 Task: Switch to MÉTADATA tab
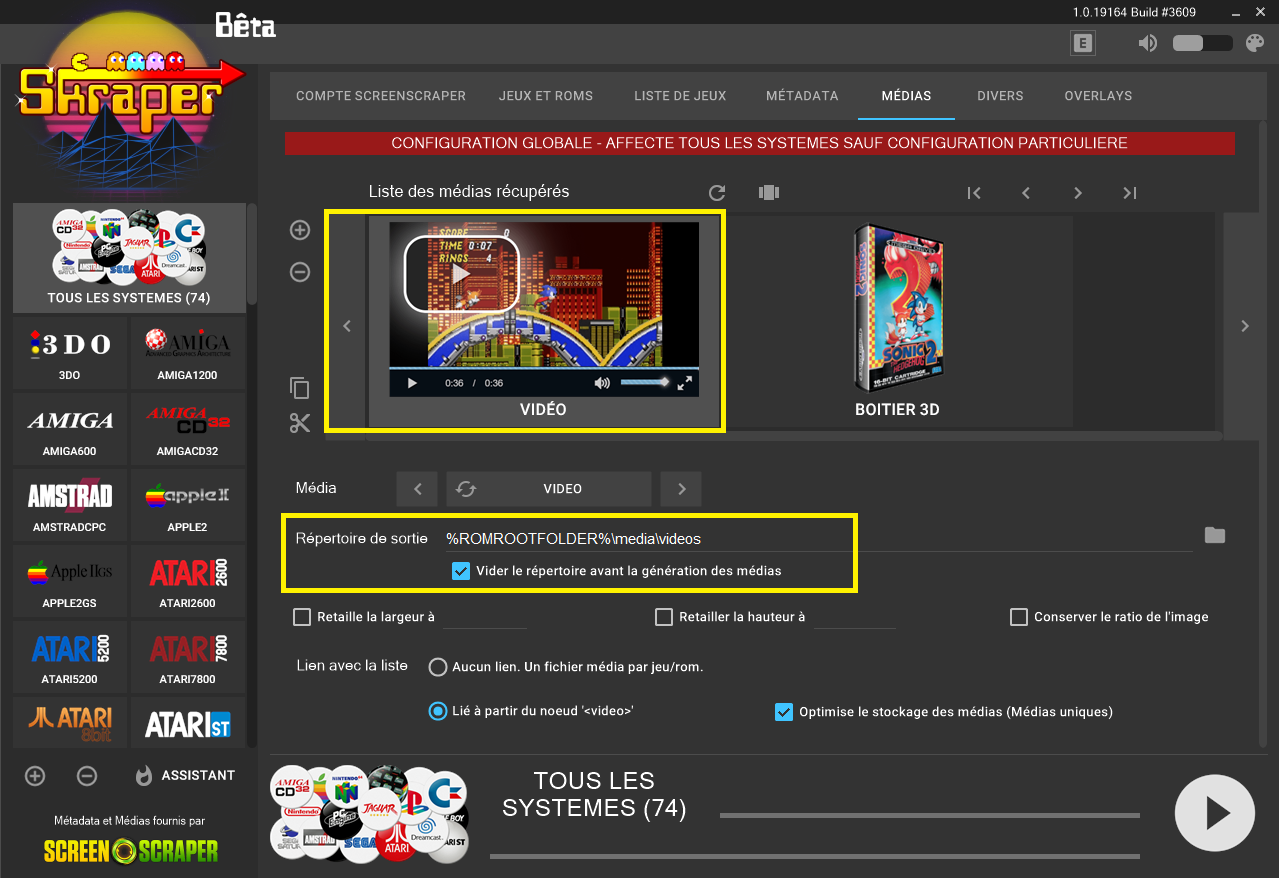pos(802,96)
